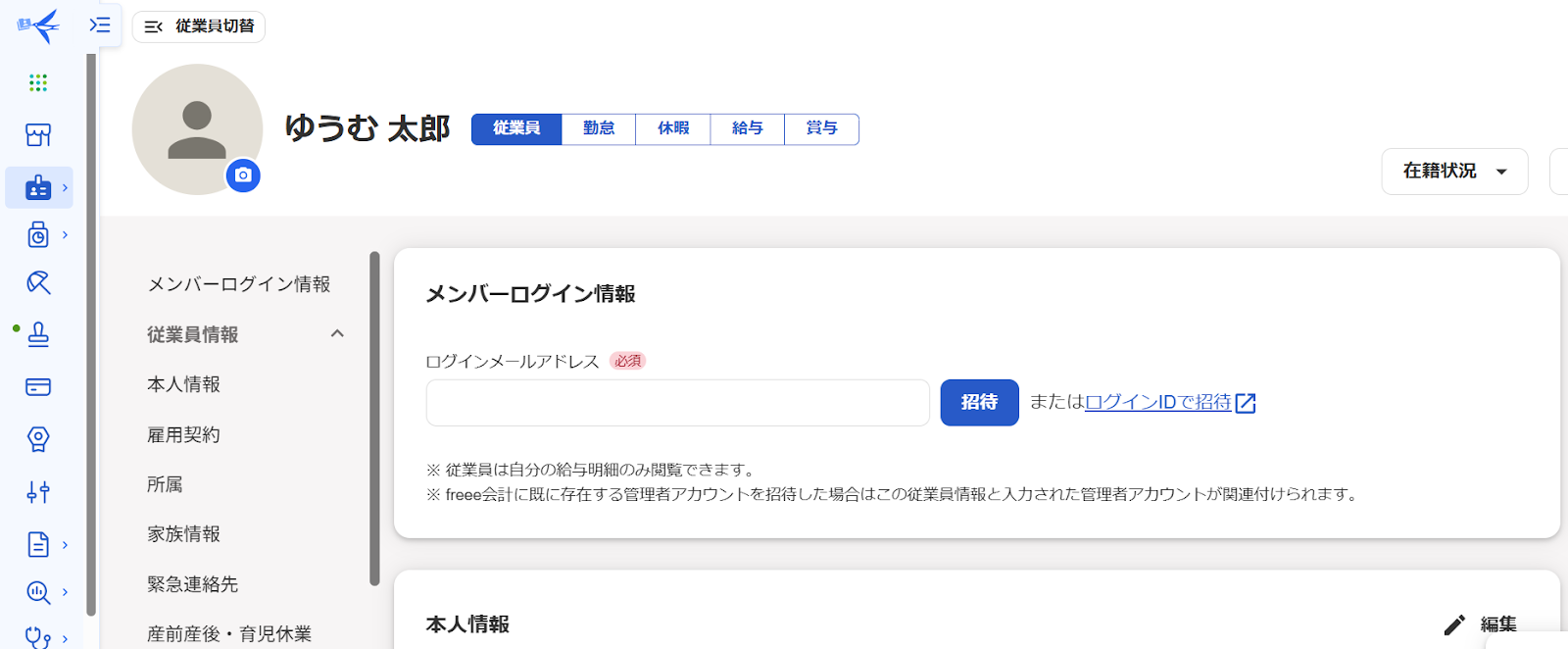Click note 従業員は自分の給与明細のみ閲覧できます
The width and height of the screenshot is (1568, 649).
click(x=591, y=470)
